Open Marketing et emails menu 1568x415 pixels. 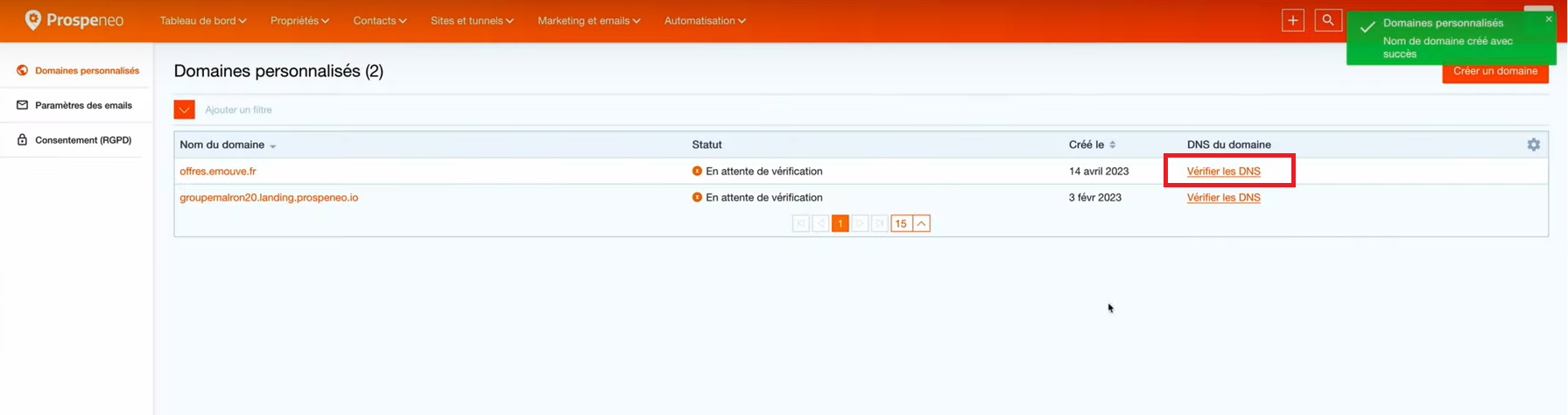(x=588, y=20)
